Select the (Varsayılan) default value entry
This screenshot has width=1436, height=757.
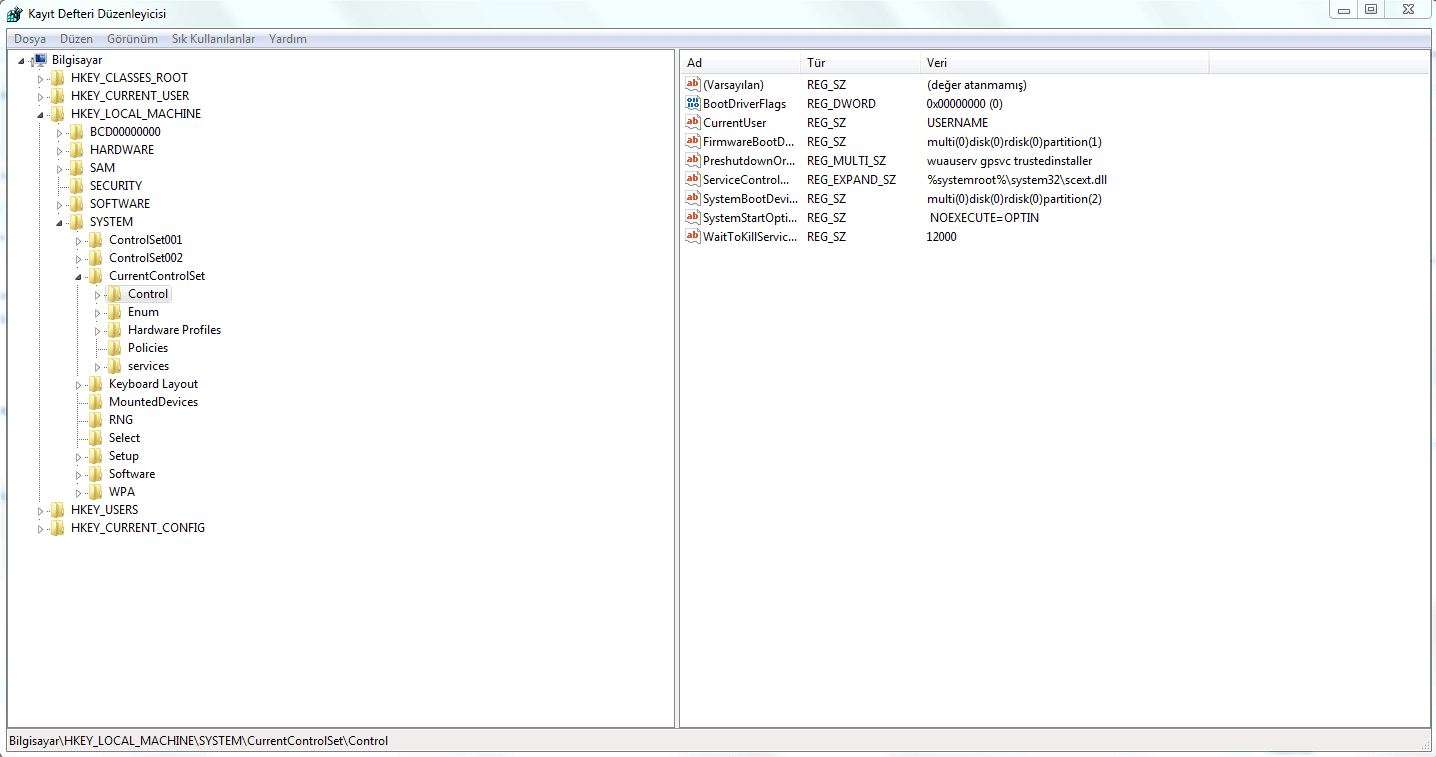733,85
